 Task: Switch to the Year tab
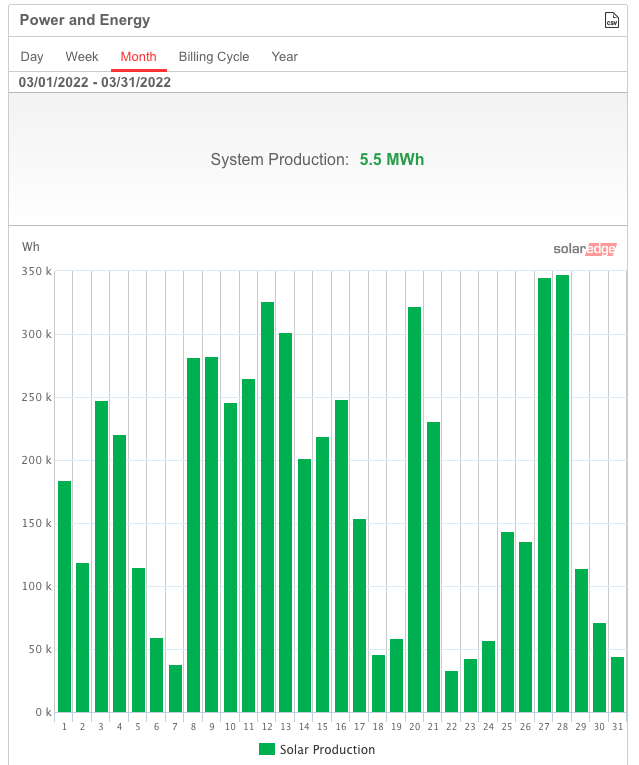click(284, 57)
